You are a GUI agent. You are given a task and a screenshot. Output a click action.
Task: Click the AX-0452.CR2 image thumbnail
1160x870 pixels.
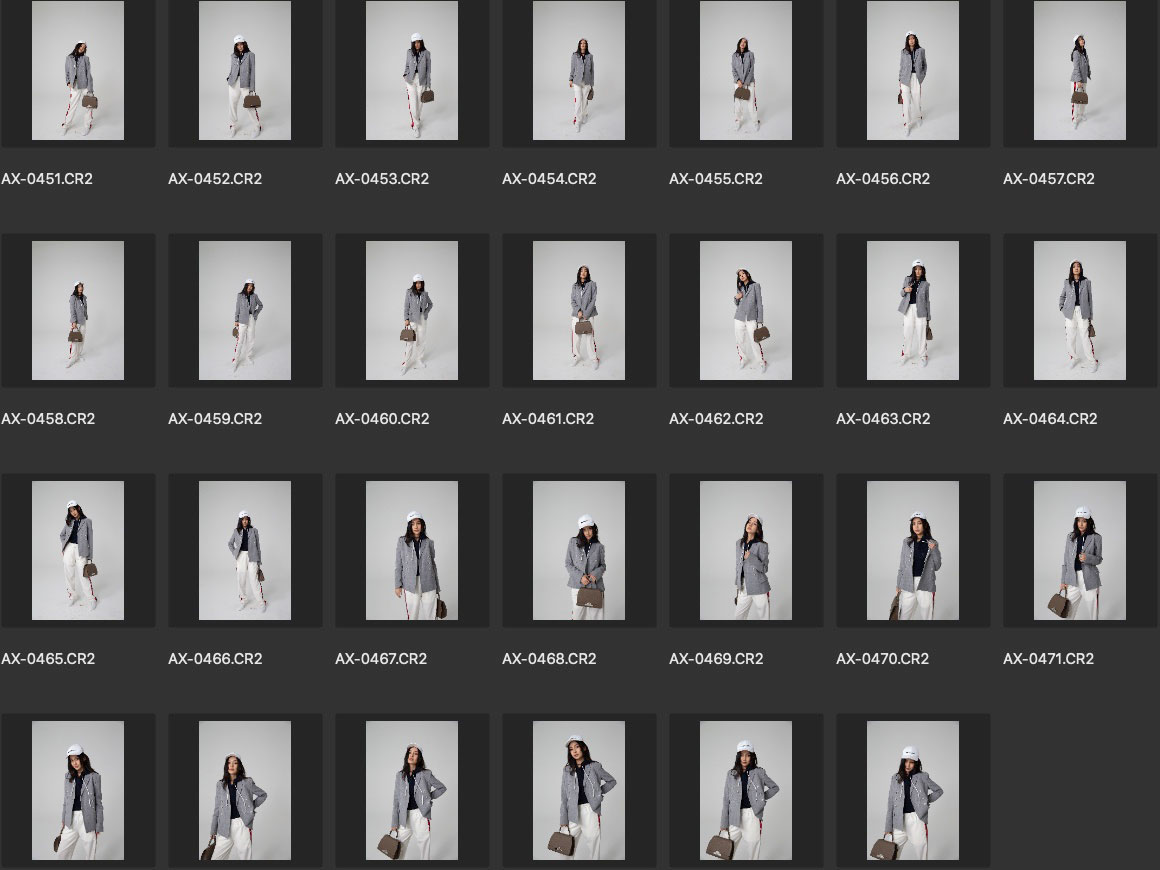pos(245,70)
